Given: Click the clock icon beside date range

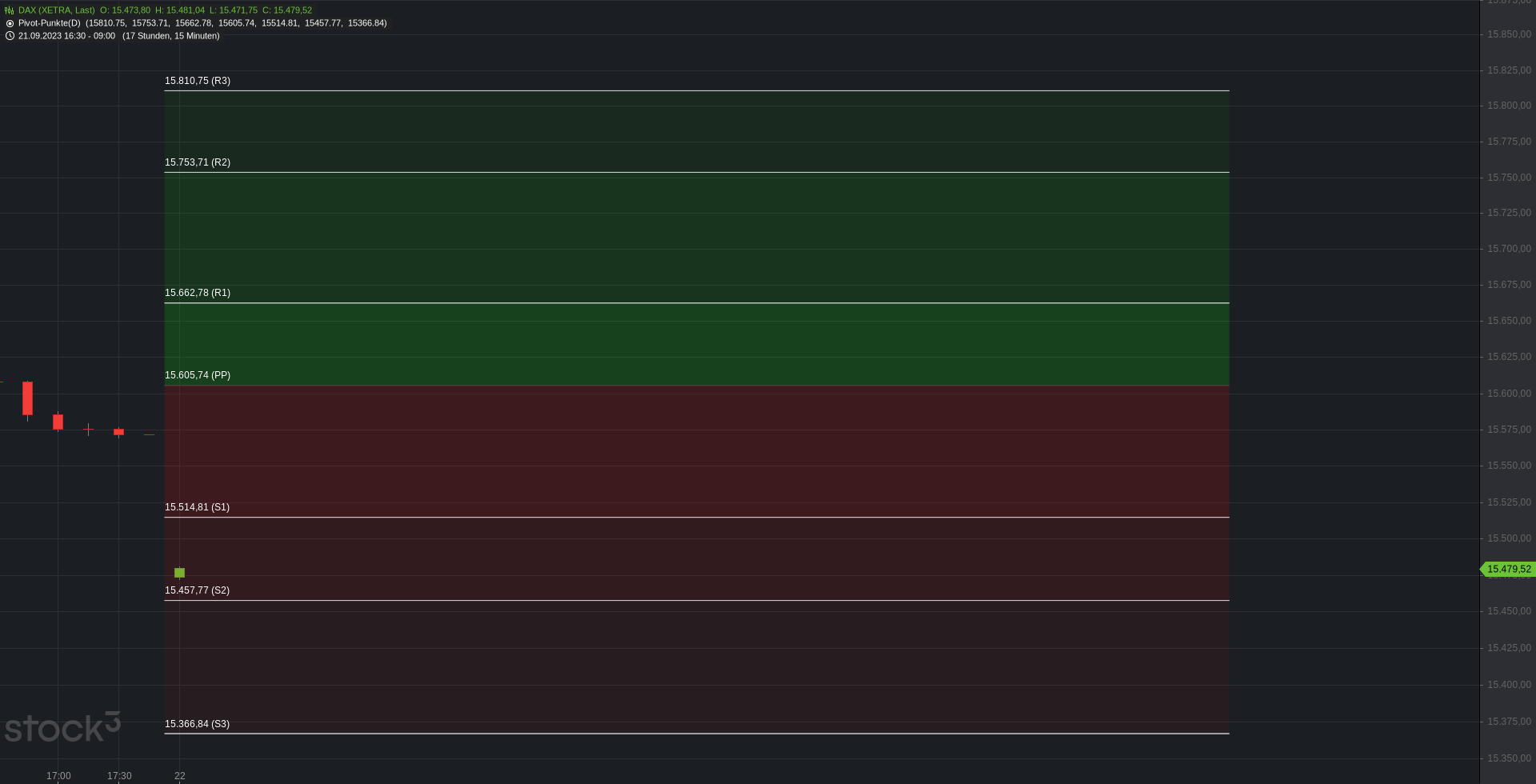Looking at the screenshot, I should tap(10, 36).
